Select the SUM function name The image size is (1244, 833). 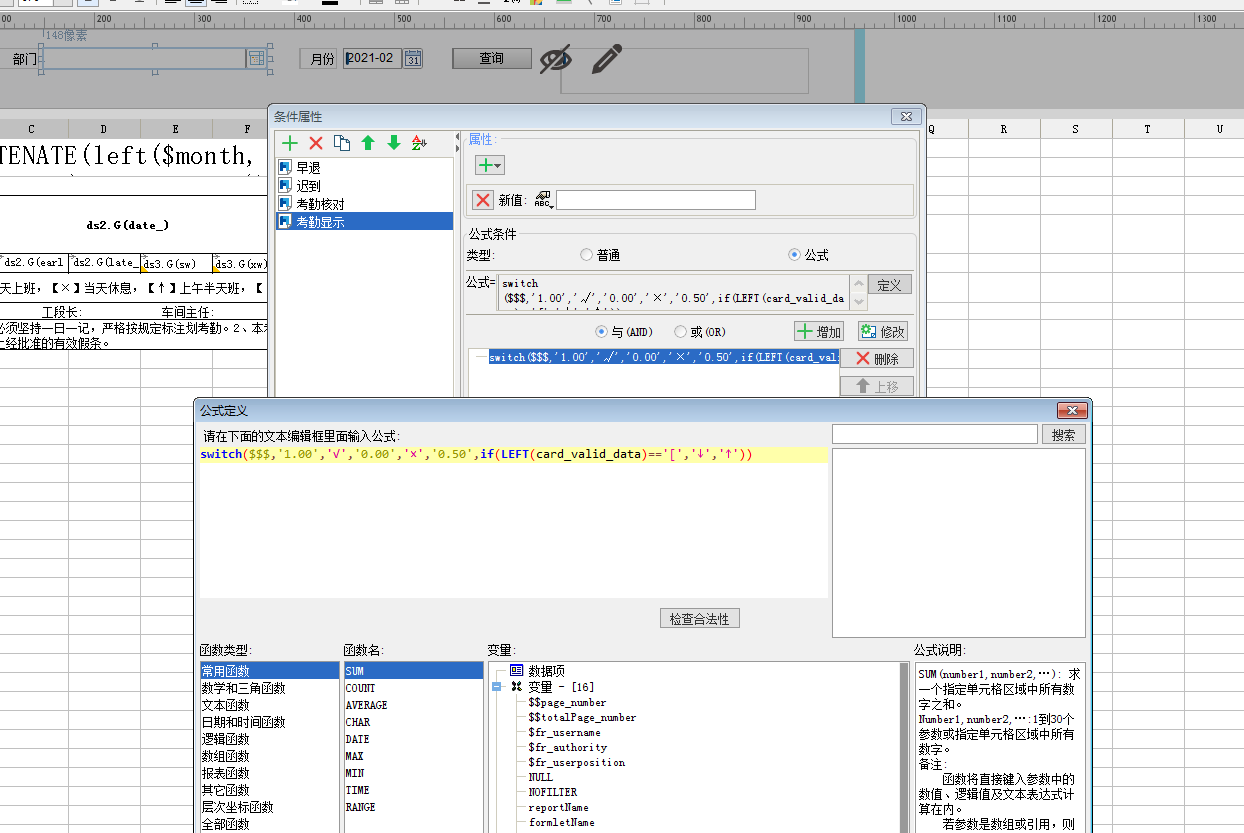(413, 671)
